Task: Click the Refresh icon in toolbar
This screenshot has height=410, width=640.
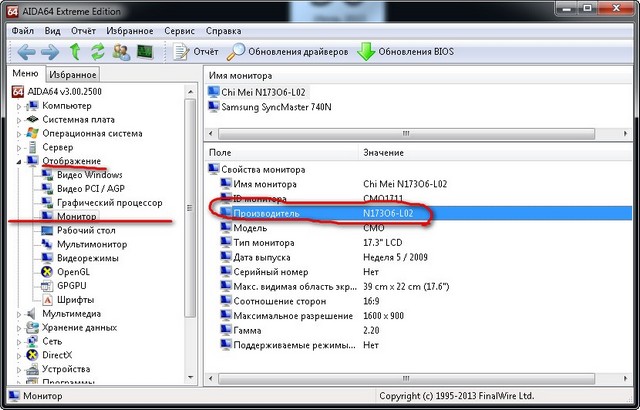Action: (98, 51)
